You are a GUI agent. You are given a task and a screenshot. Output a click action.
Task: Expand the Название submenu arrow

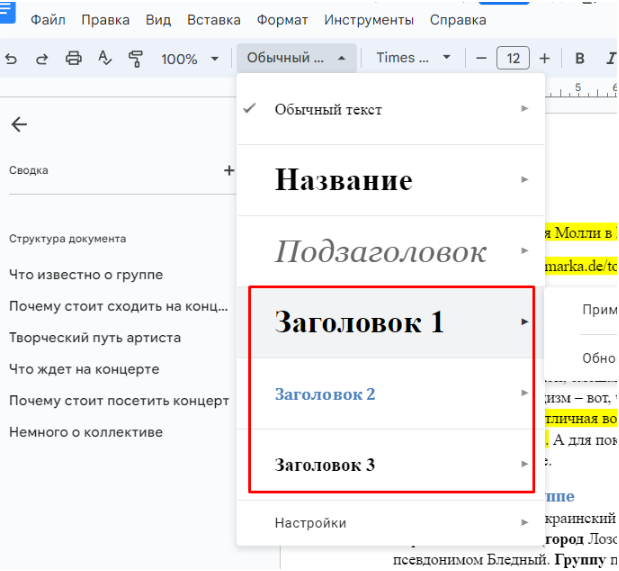[524, 180]
